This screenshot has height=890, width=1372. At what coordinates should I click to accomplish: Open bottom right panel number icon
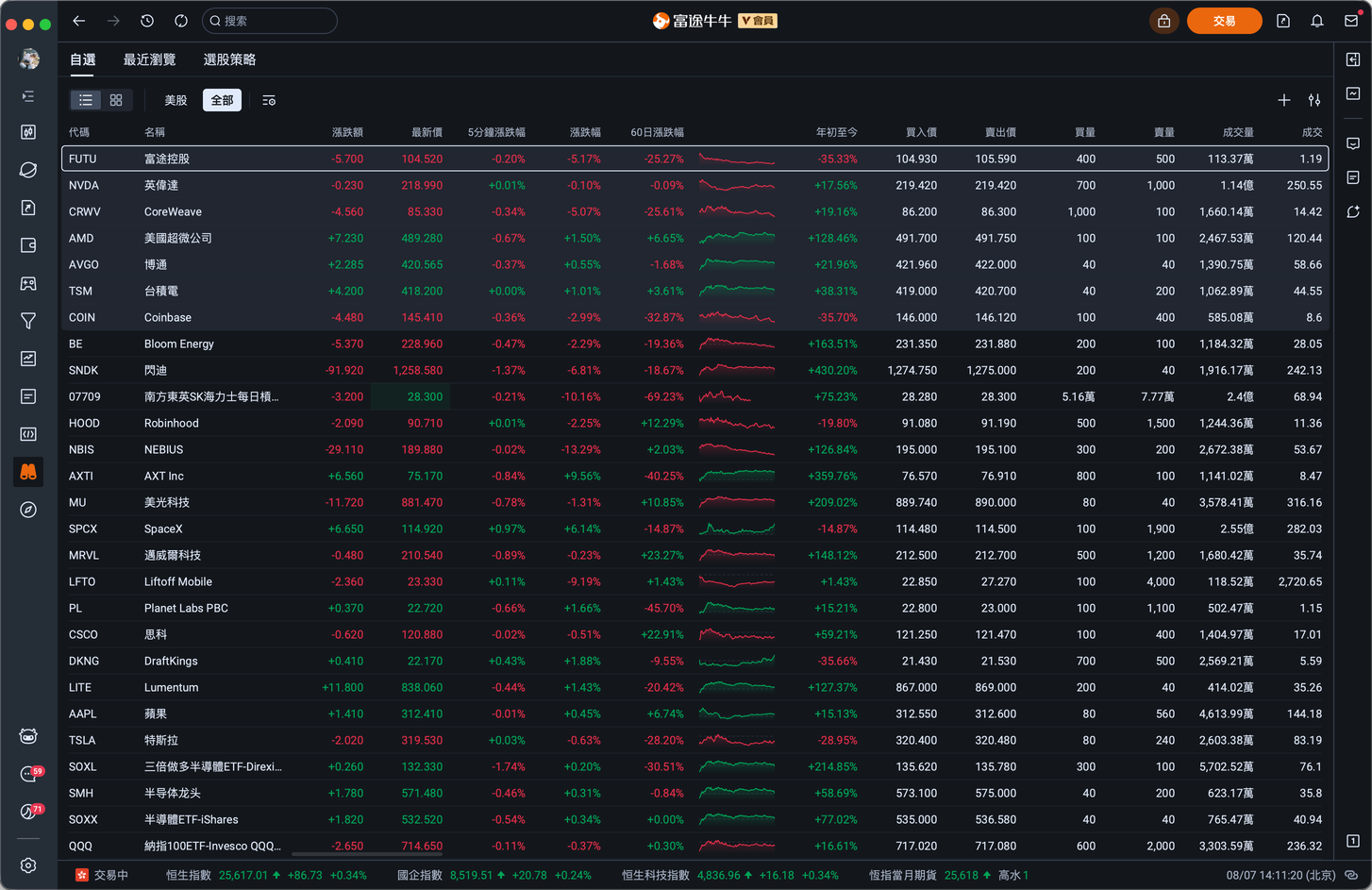[1353, 840]
